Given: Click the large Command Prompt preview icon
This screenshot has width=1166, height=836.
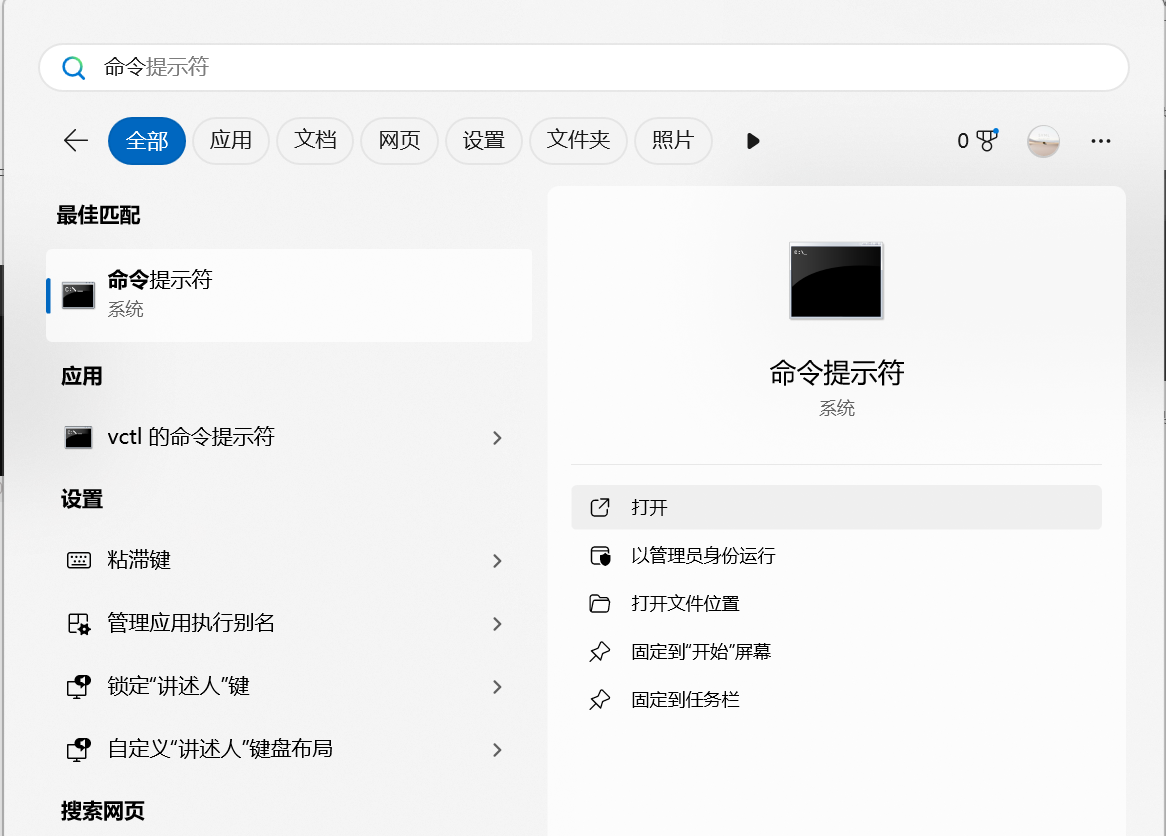Looking at the screenshot, I should point(835,281).
